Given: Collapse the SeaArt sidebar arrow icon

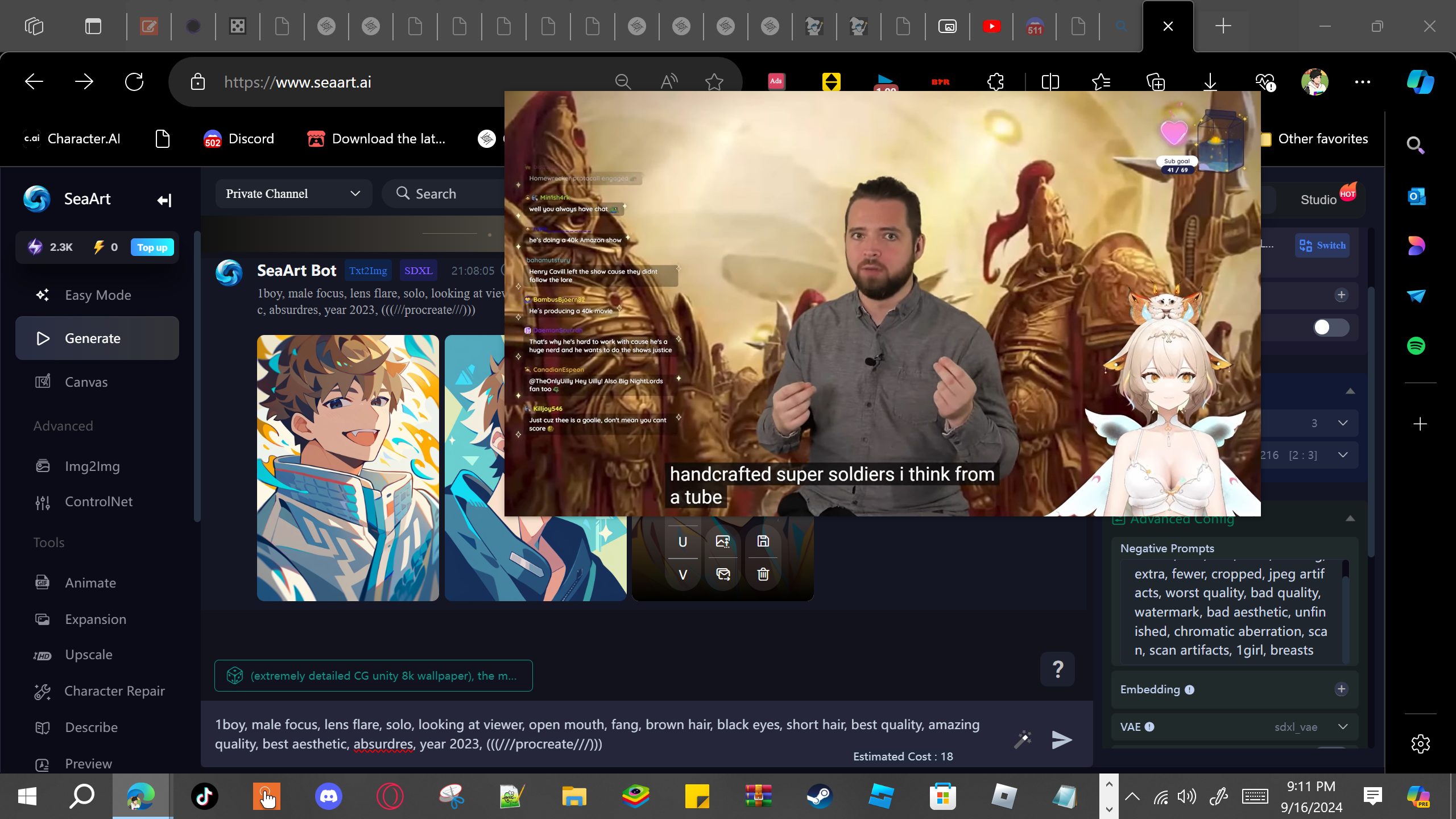Looking at the screenshot, I should point(164,200).
